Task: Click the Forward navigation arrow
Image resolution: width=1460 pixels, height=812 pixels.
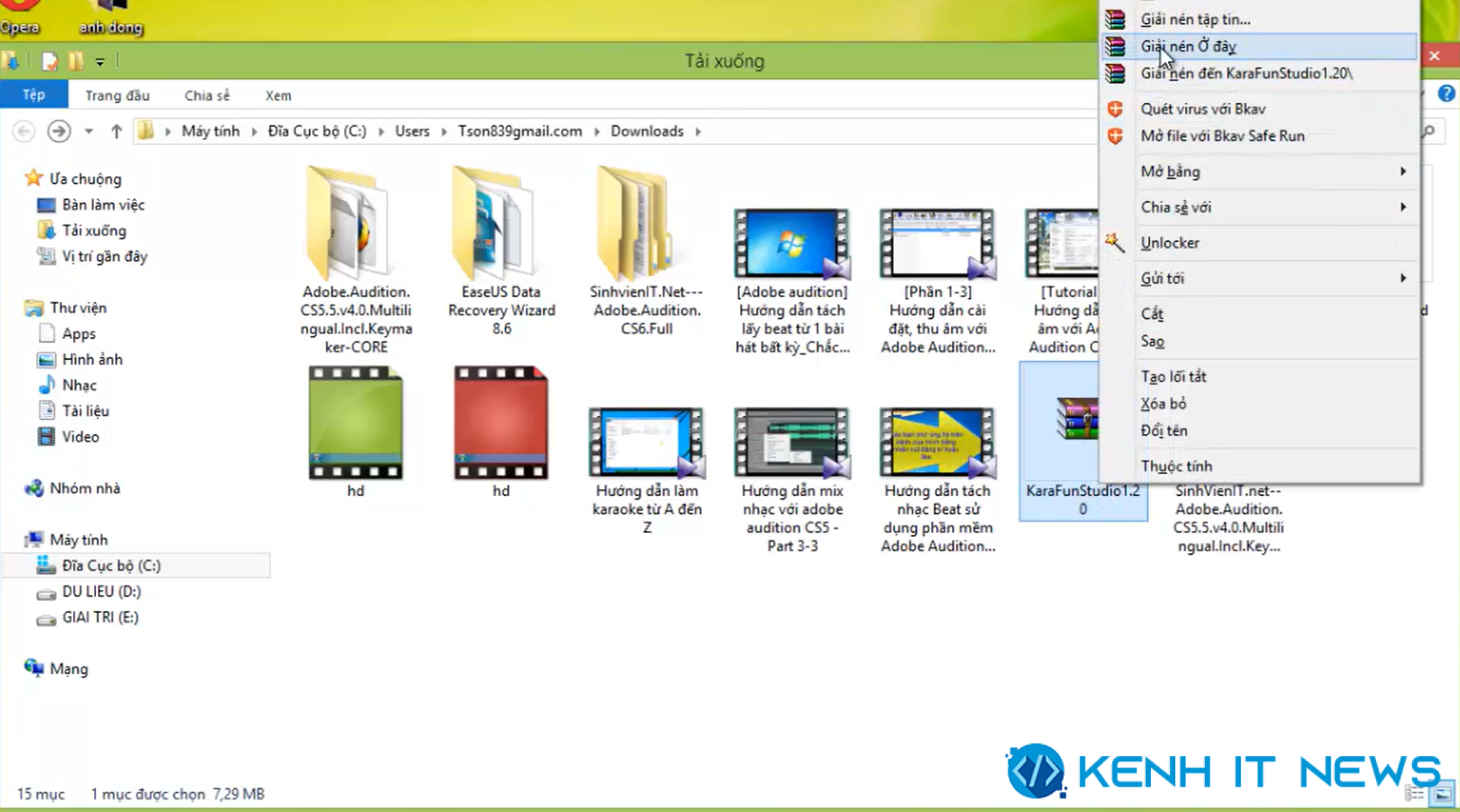Action: (59, 131)
